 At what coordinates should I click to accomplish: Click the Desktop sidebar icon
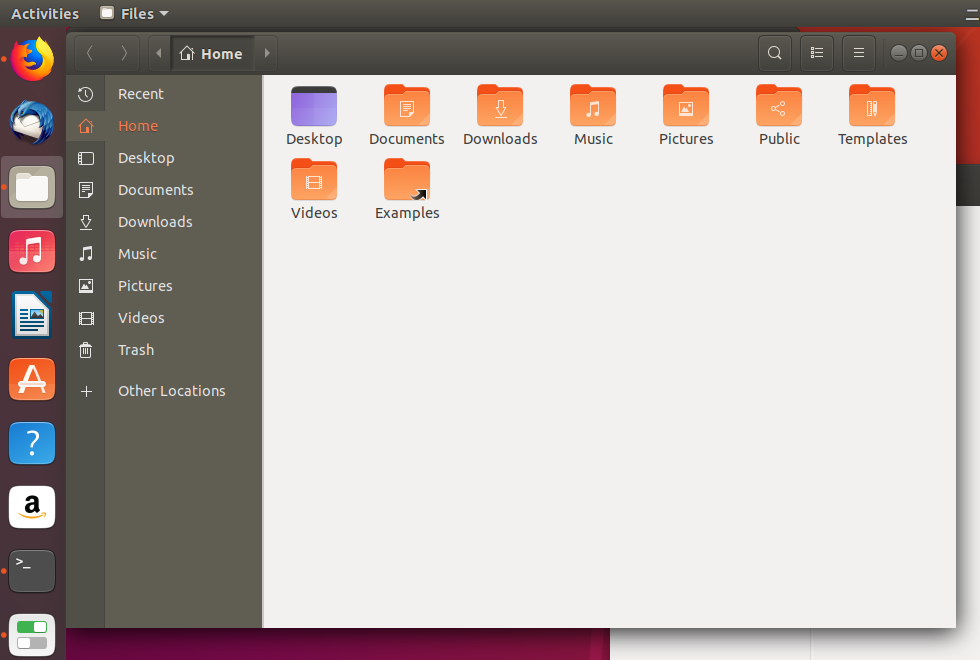(x=86, y=158)
